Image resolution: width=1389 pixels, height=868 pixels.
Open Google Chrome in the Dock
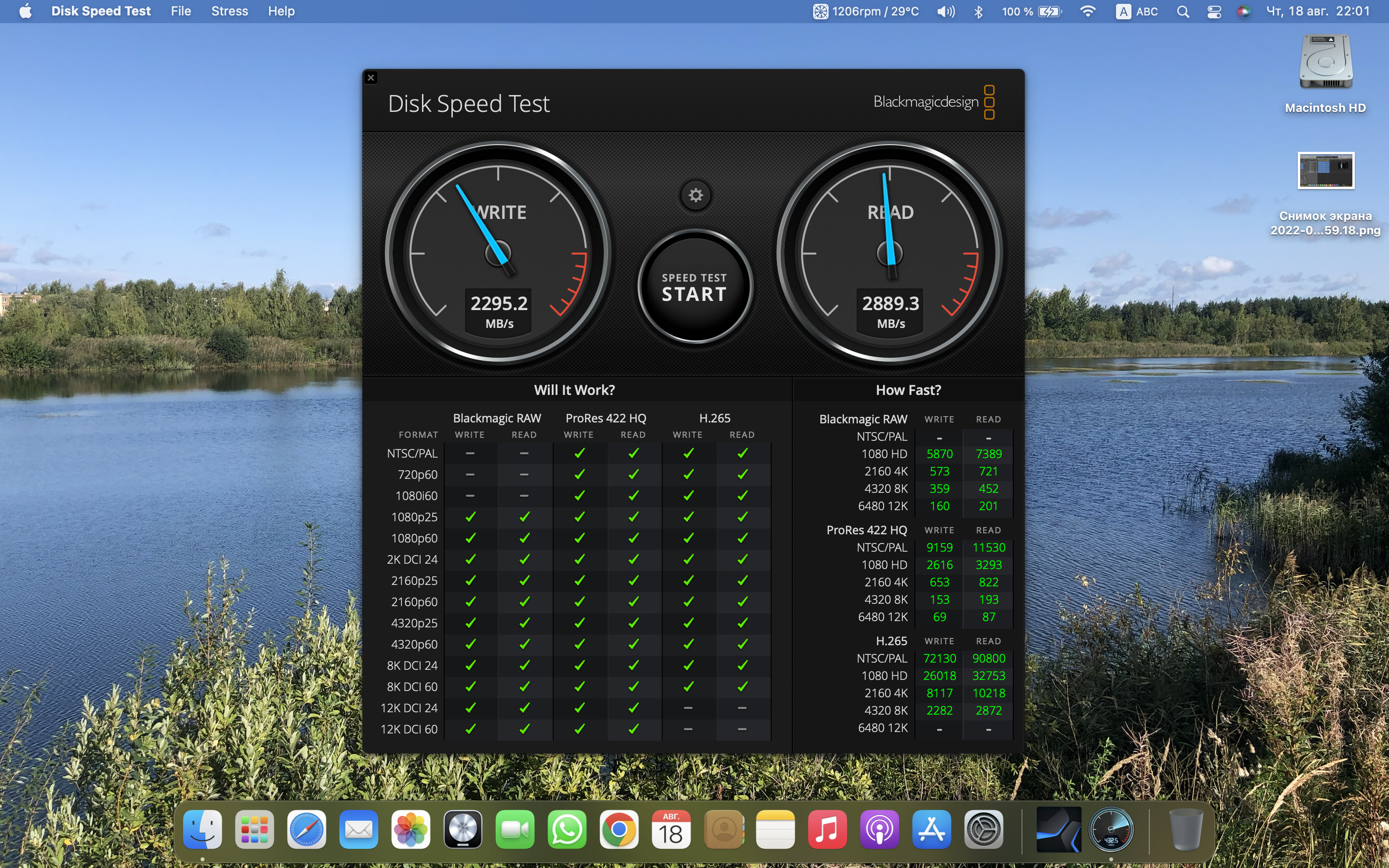pos(619,829)
